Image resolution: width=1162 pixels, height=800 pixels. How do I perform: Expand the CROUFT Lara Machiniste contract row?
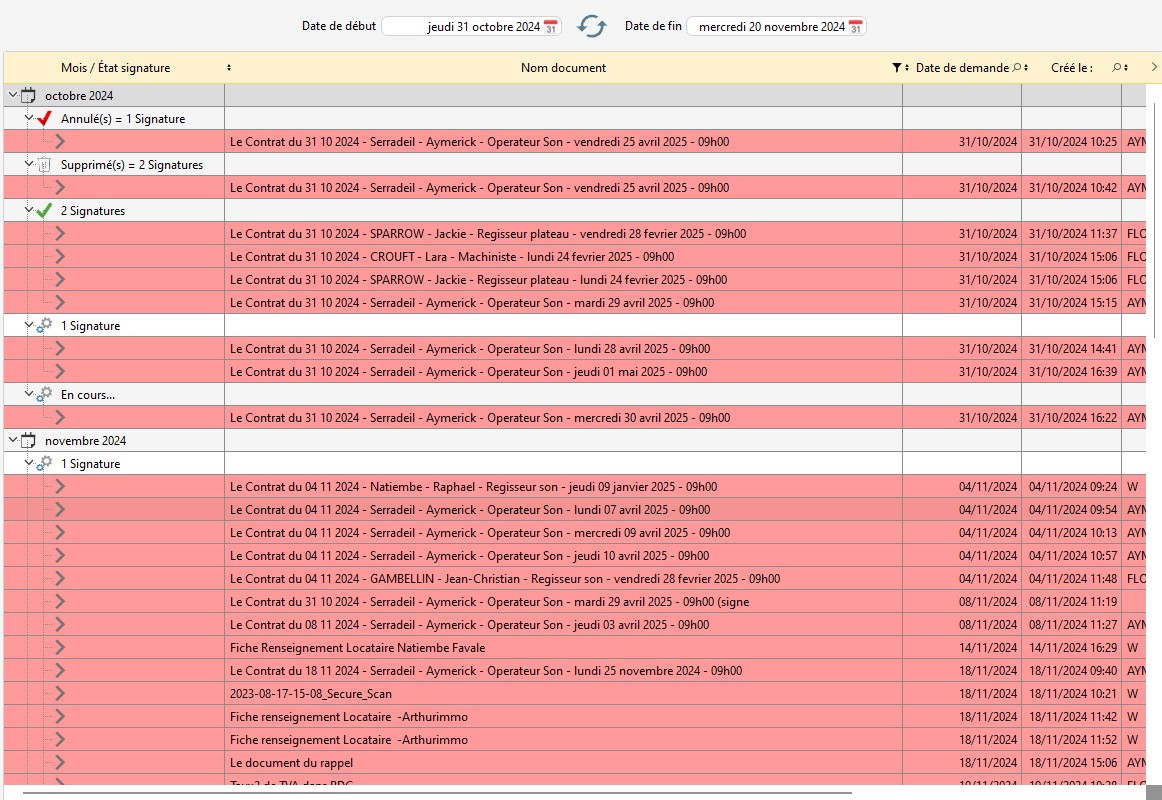click(60, 257)
